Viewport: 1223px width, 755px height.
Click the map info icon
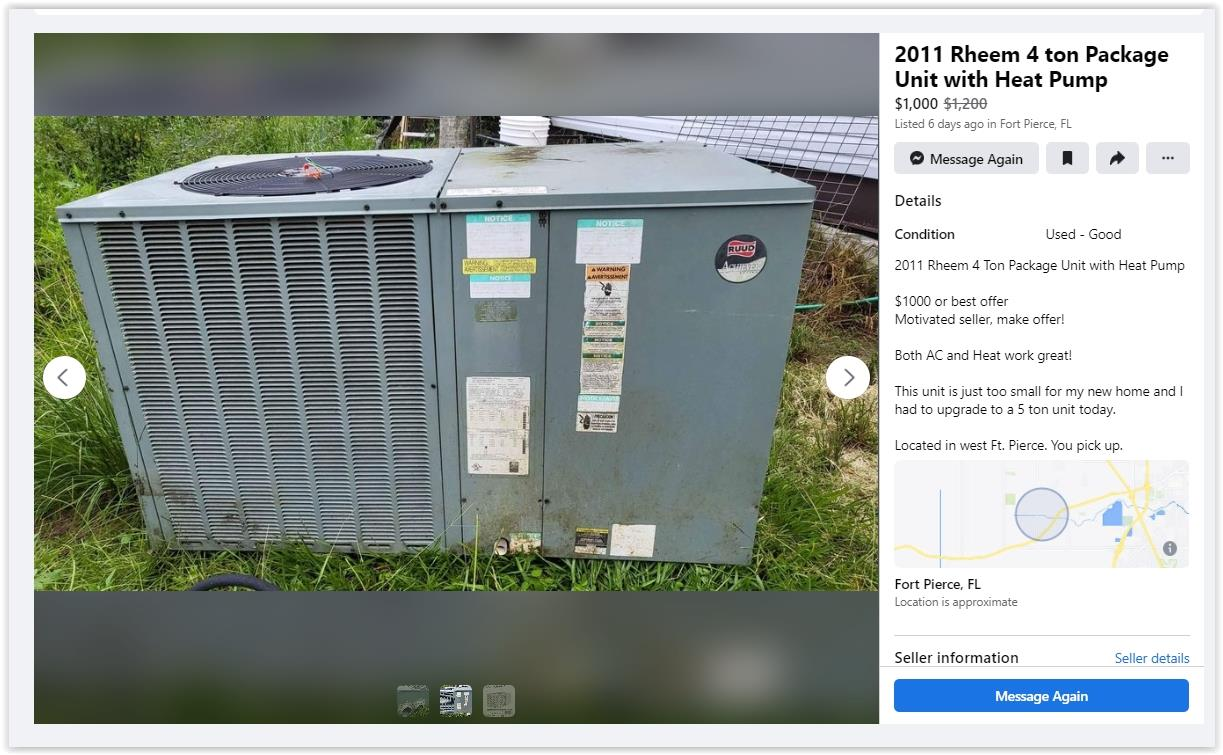pyautogui.click(x=1169, y=548)
